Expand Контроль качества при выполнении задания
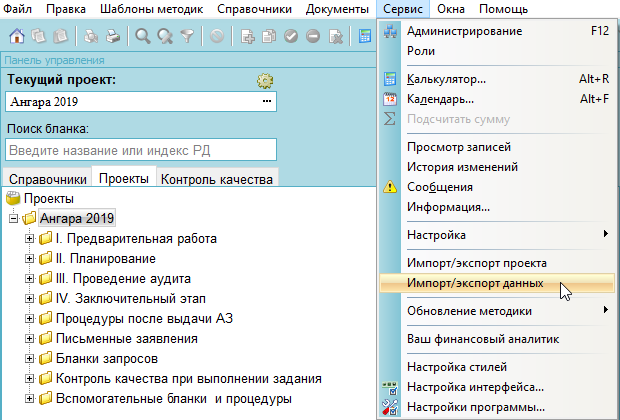 29,378
